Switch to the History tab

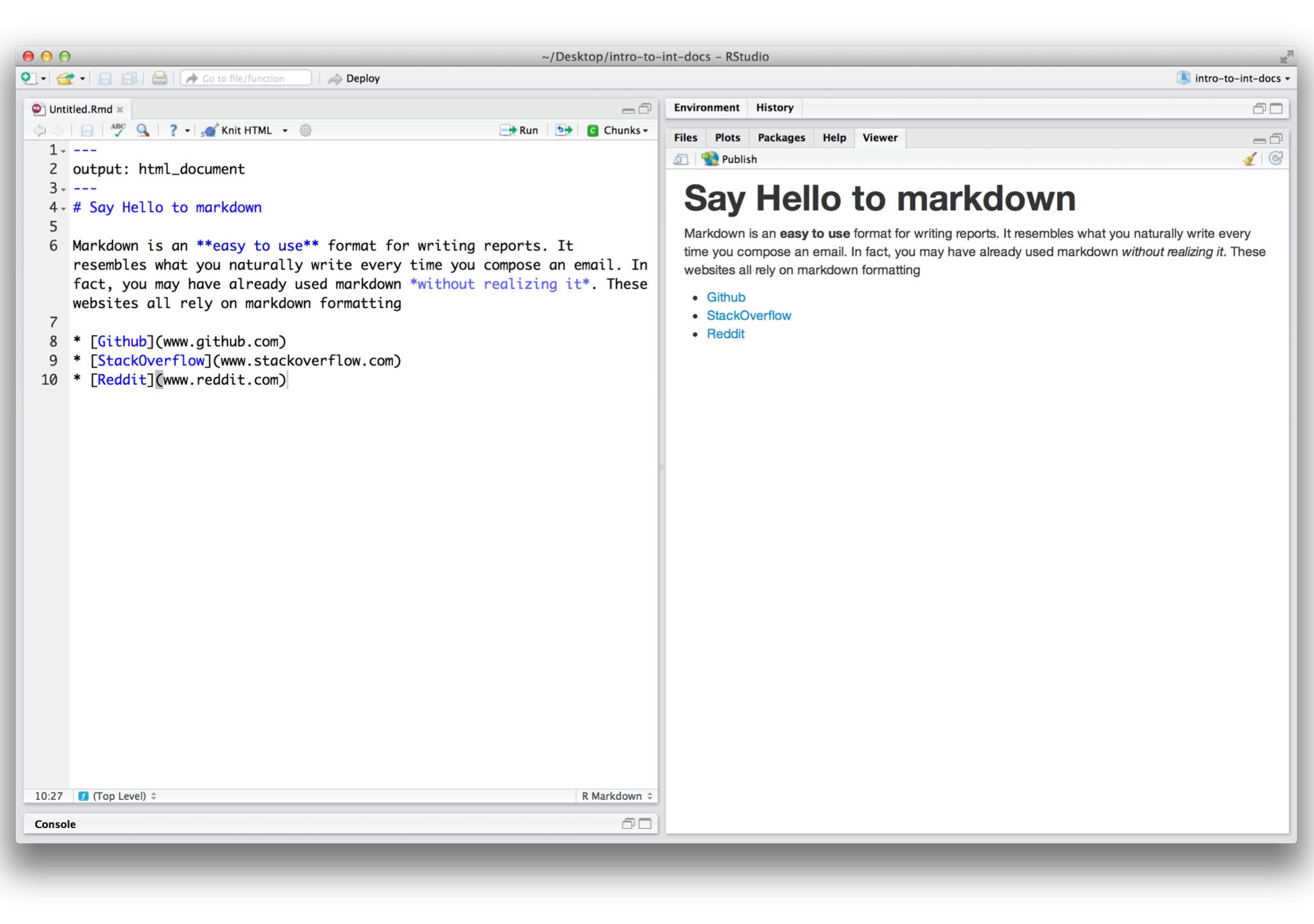[x=774, y=107]
